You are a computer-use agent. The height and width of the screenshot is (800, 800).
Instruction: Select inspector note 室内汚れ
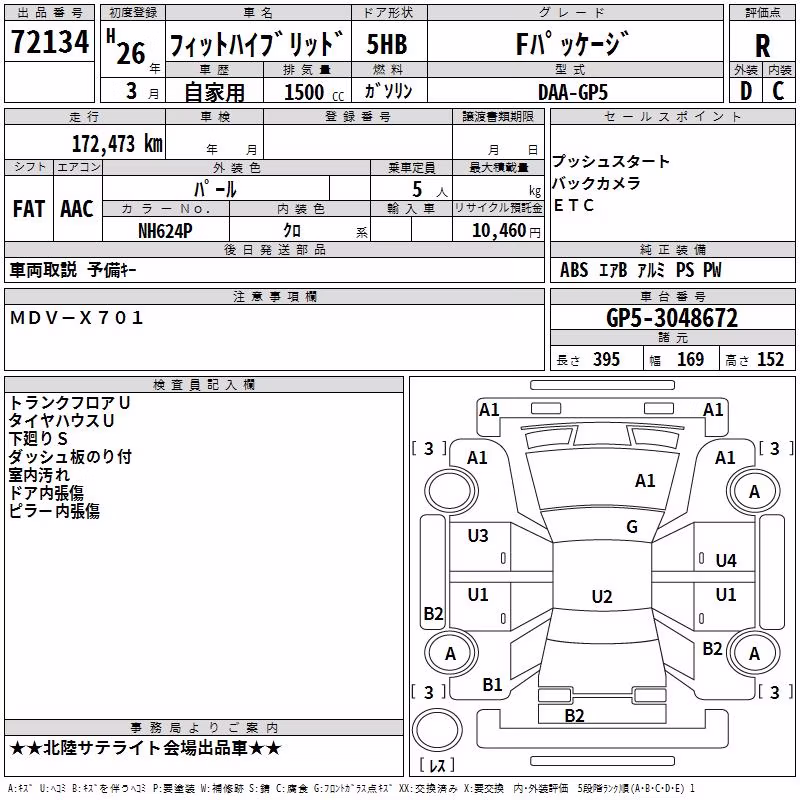[x=39, y=475]
